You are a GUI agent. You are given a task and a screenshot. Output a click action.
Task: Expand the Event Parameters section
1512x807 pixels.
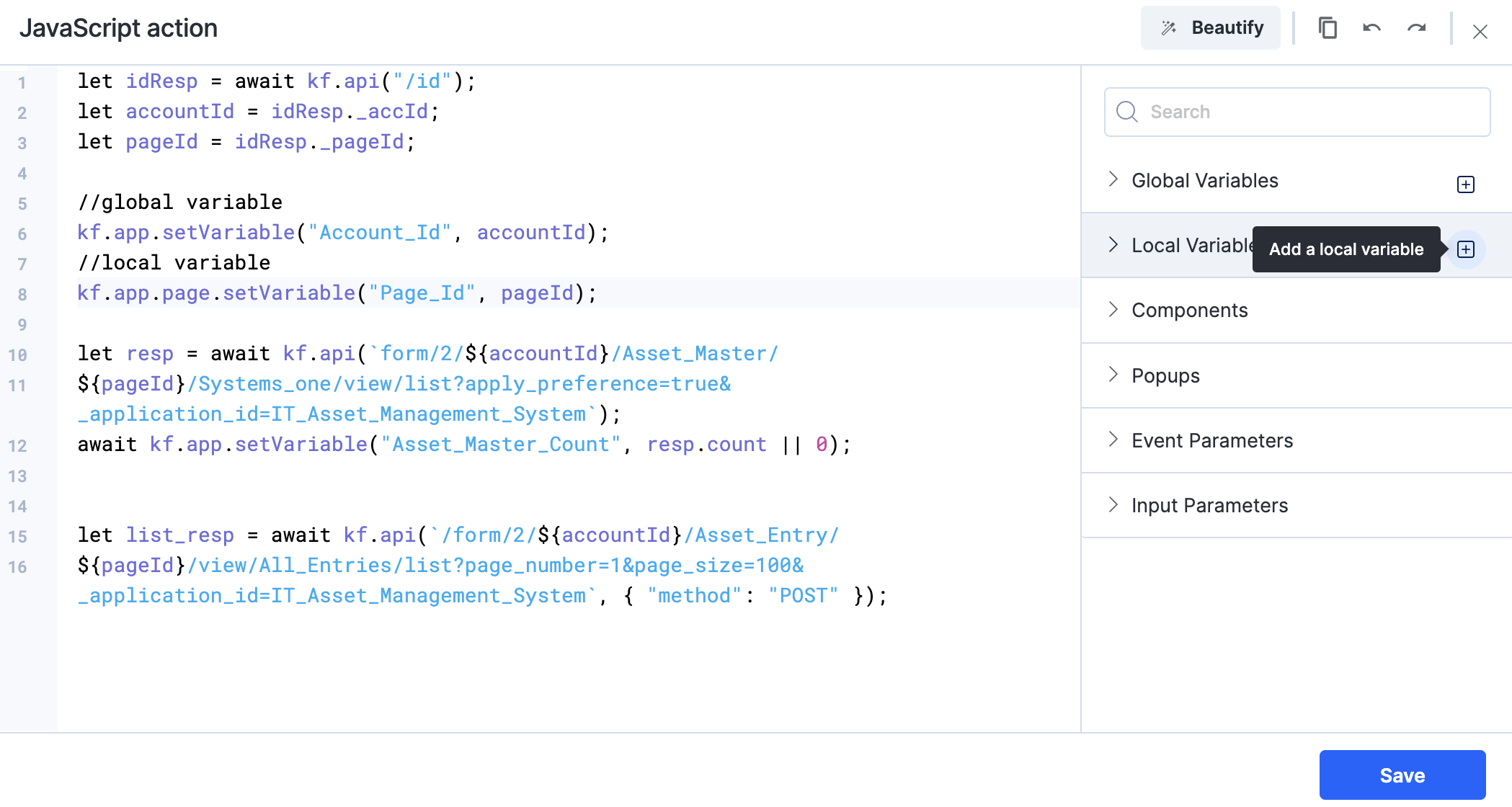(x=1113, y=440)
